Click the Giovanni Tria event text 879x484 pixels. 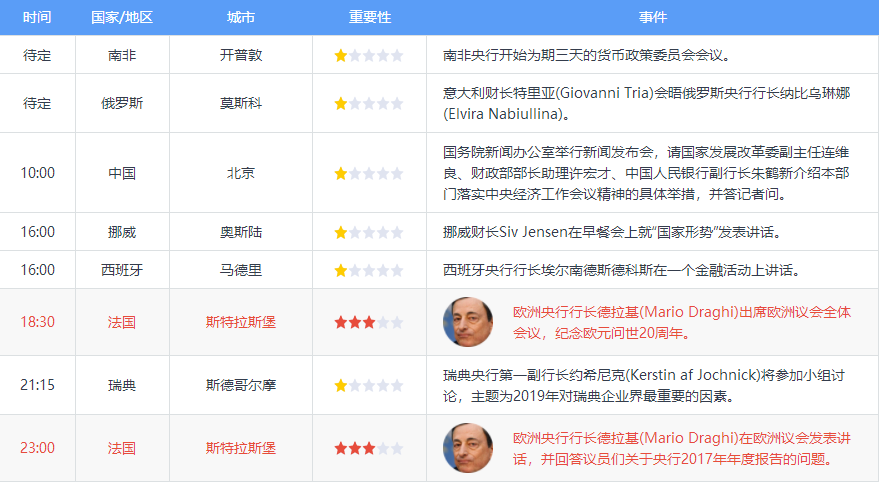click(x=646, y=103)
